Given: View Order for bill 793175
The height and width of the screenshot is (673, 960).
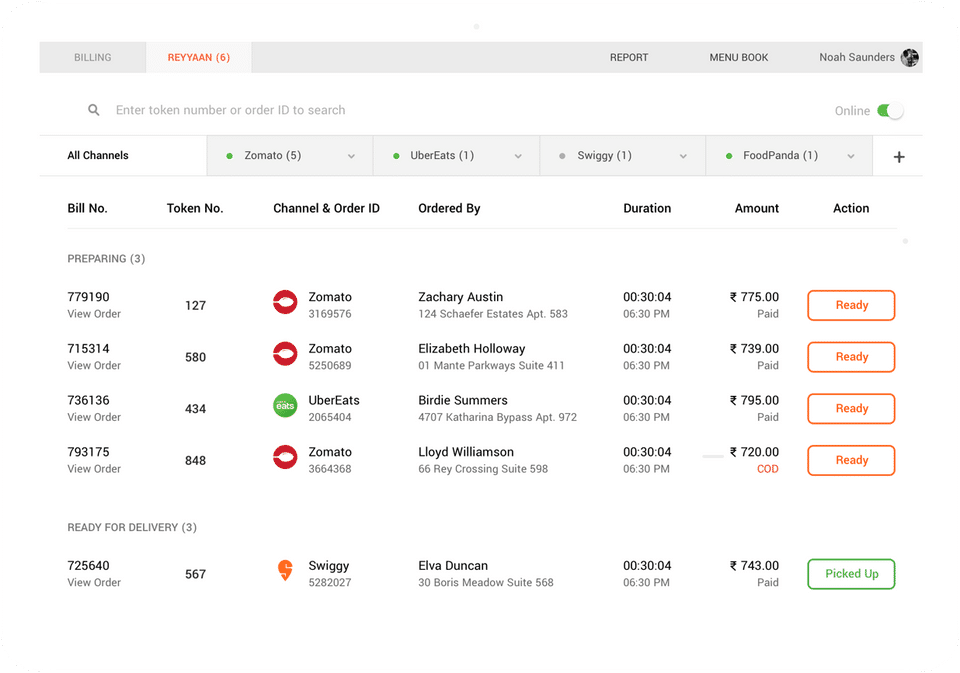Looking at the screenshot, I should (94, 469).
